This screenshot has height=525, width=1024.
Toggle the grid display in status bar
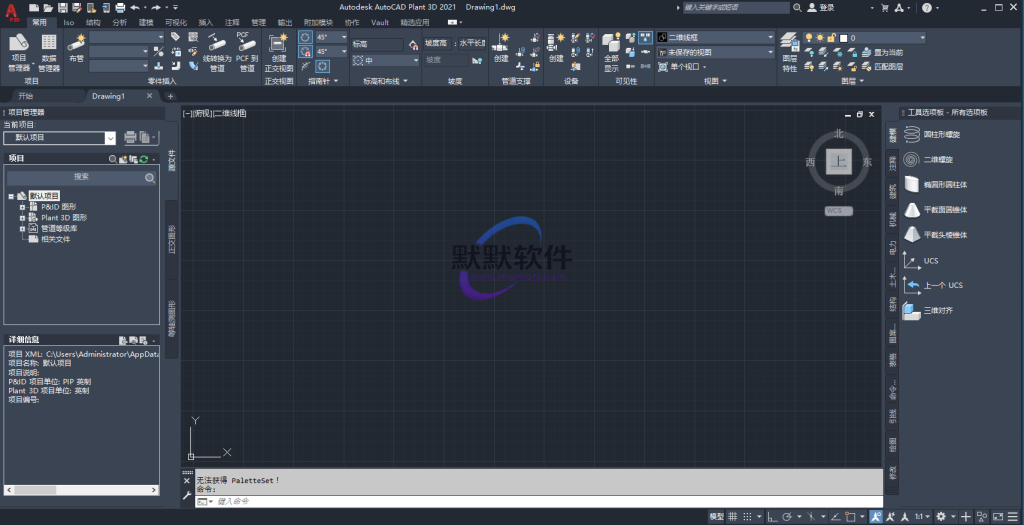734,516
